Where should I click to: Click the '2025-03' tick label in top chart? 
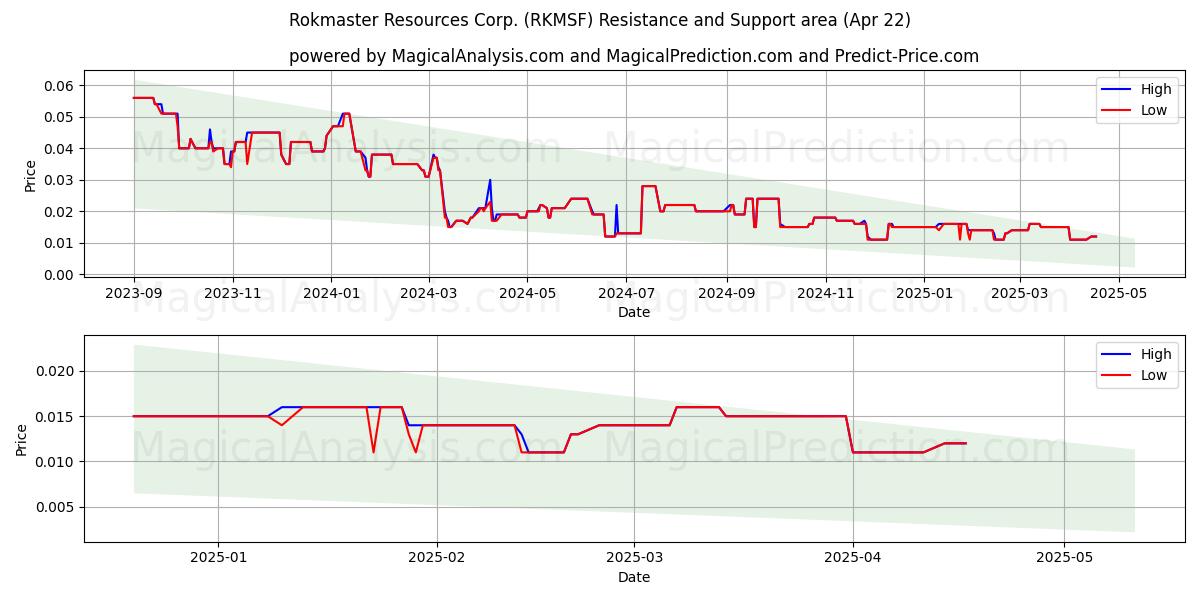(1020, 293)
